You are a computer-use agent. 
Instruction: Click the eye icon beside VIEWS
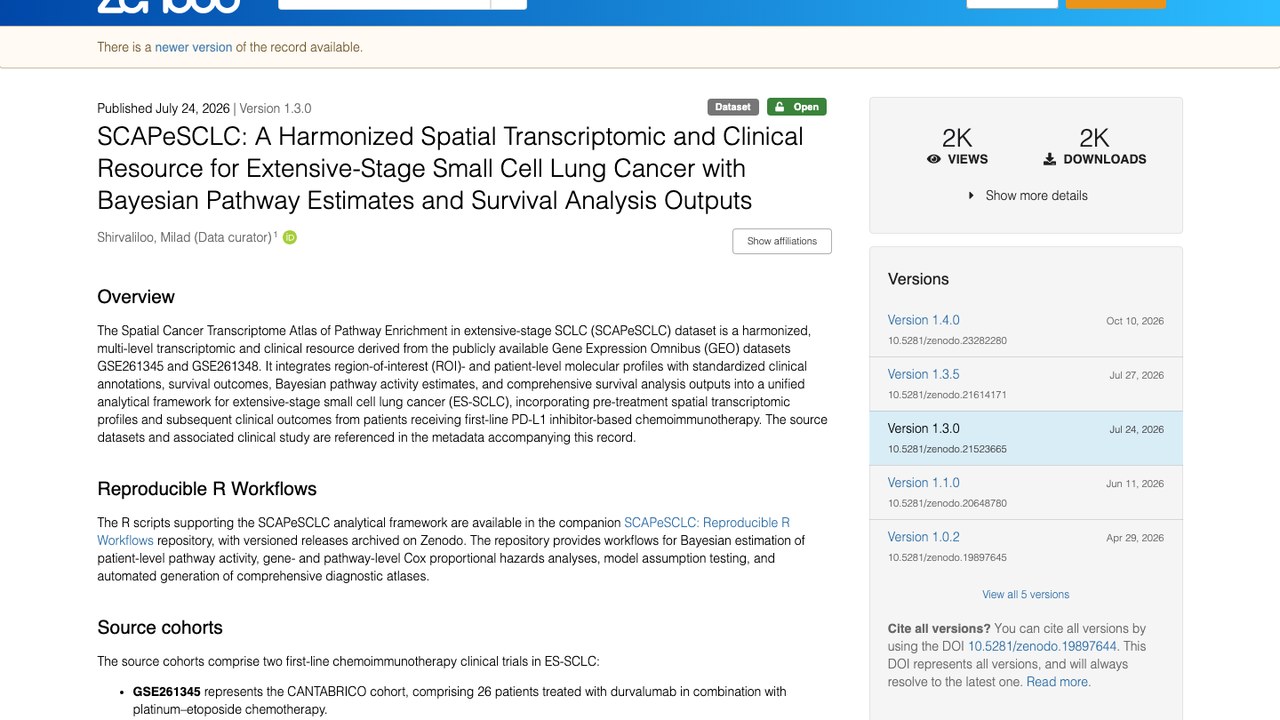pos(934,159)
